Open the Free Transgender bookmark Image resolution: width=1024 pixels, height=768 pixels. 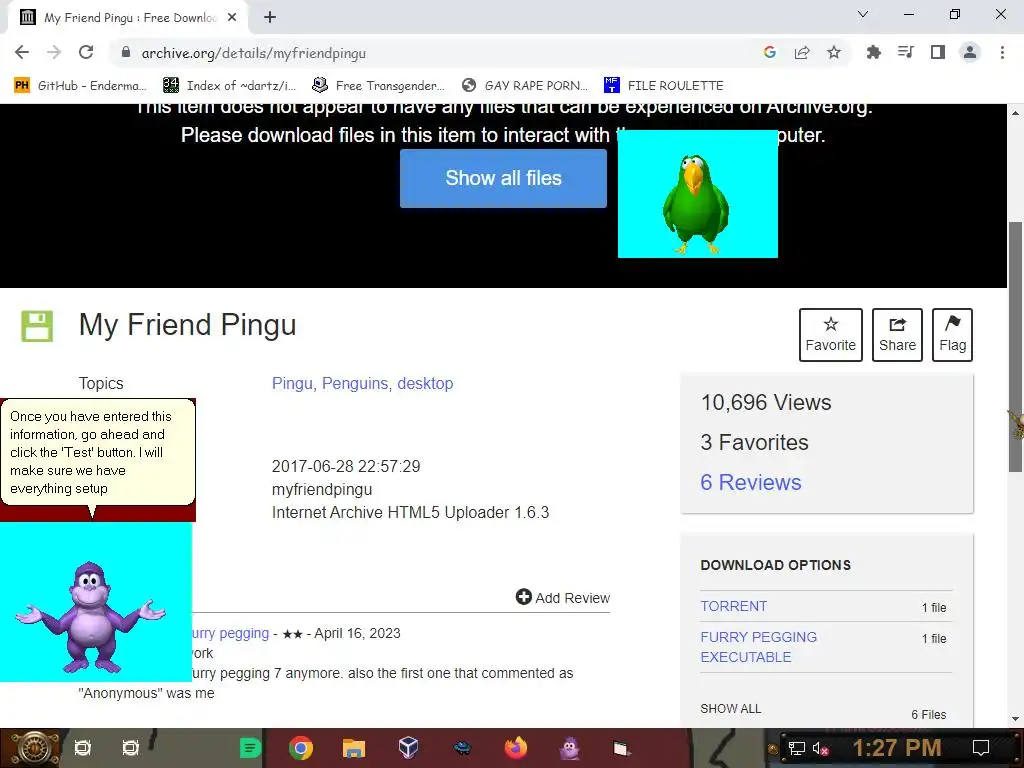pos(378,86)
